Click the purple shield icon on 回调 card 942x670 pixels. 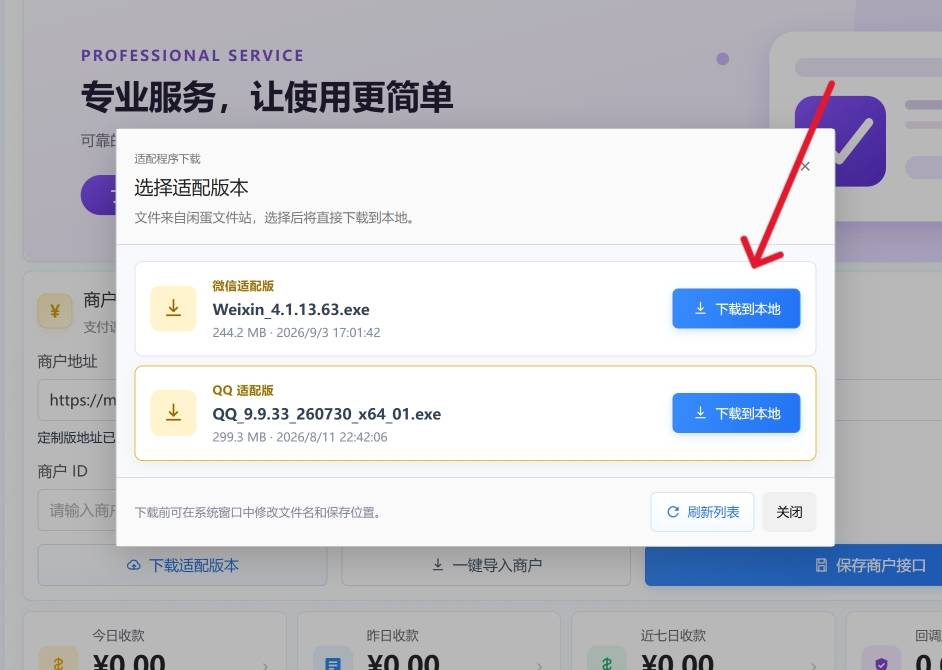pyautogui.click(x=881, y=660)
